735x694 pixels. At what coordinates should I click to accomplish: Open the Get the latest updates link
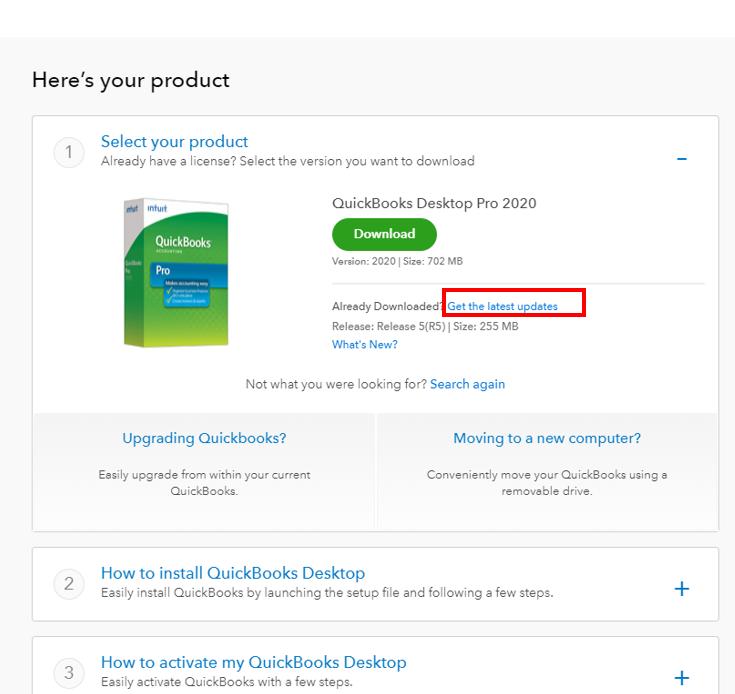(x=502, y=306)
